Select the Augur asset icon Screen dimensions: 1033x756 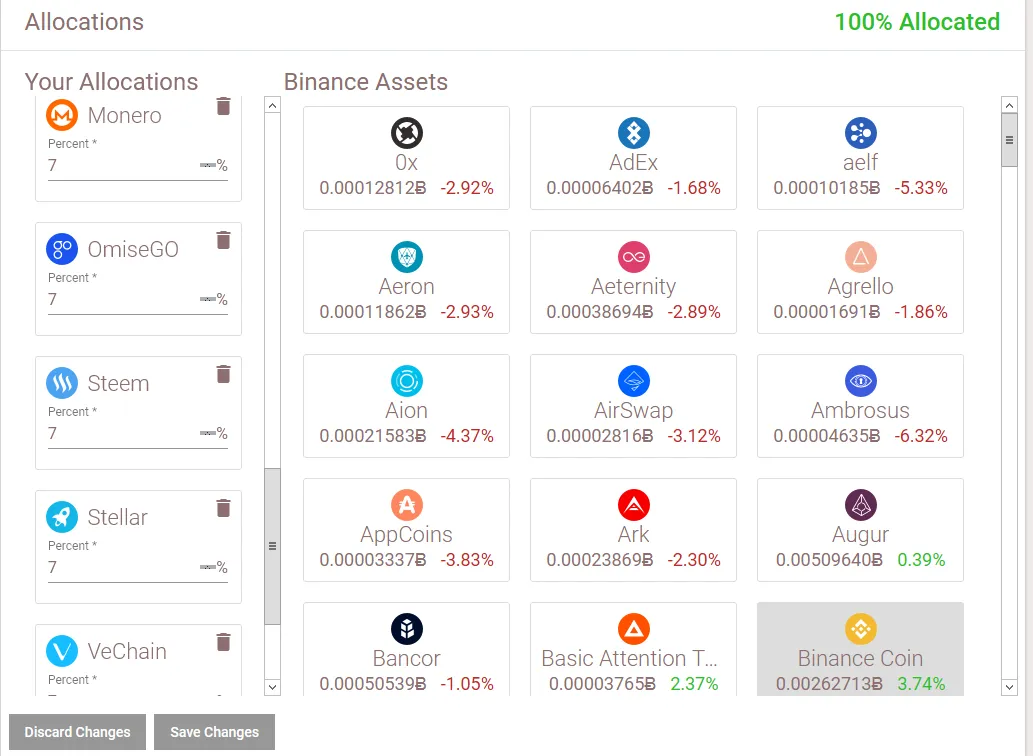pos(860,505)
